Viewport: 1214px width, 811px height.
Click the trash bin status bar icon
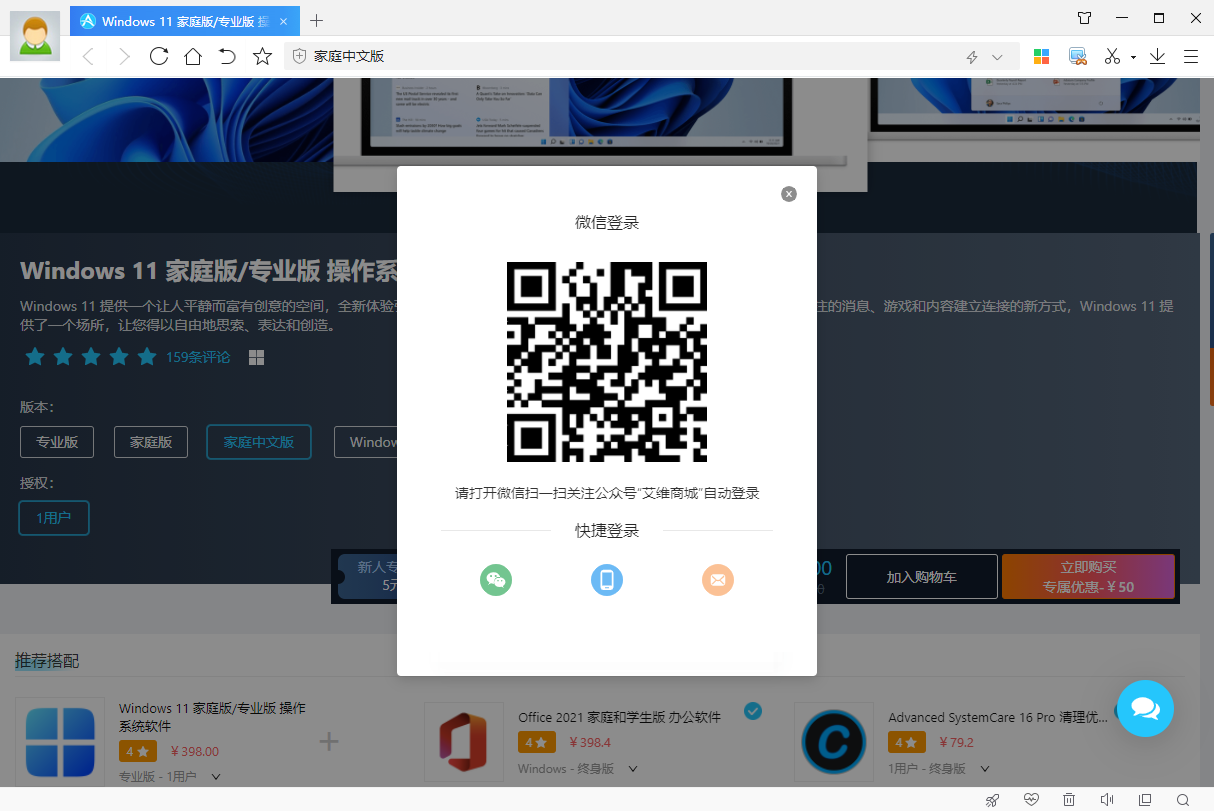[x=1069, y=799]
